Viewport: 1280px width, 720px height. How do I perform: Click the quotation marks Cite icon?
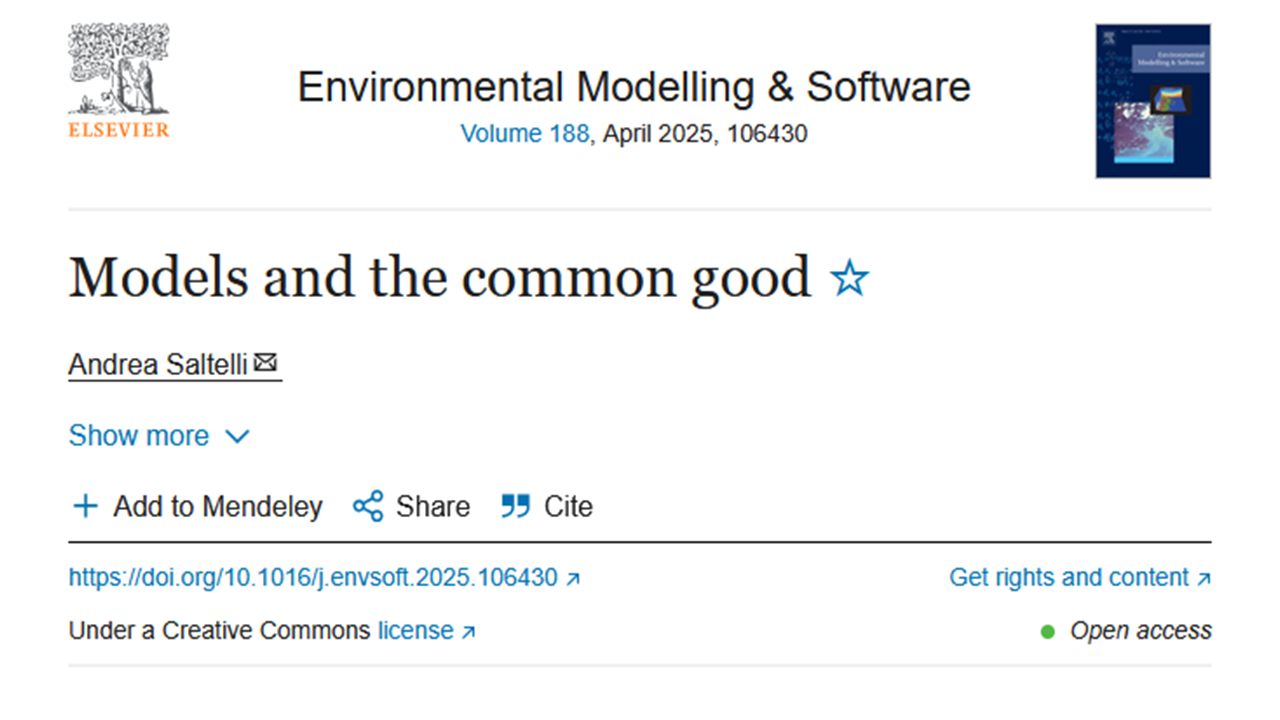pos(516,506)
